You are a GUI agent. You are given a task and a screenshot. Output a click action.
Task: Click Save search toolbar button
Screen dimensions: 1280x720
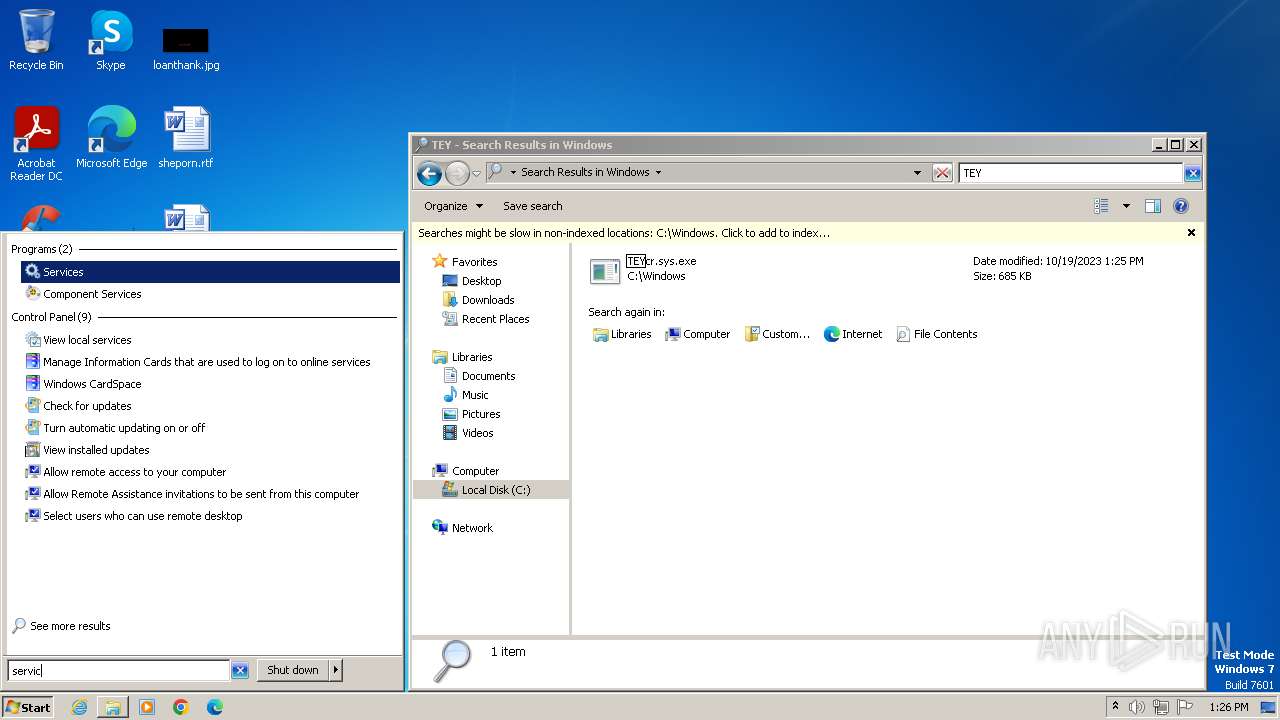tap(532, 206)
